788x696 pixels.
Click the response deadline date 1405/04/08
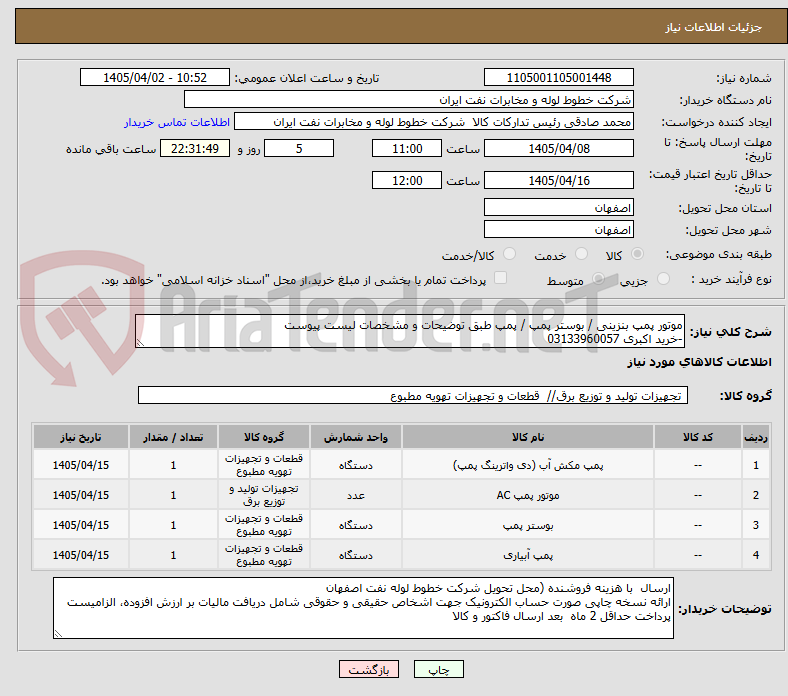[559, 148]
